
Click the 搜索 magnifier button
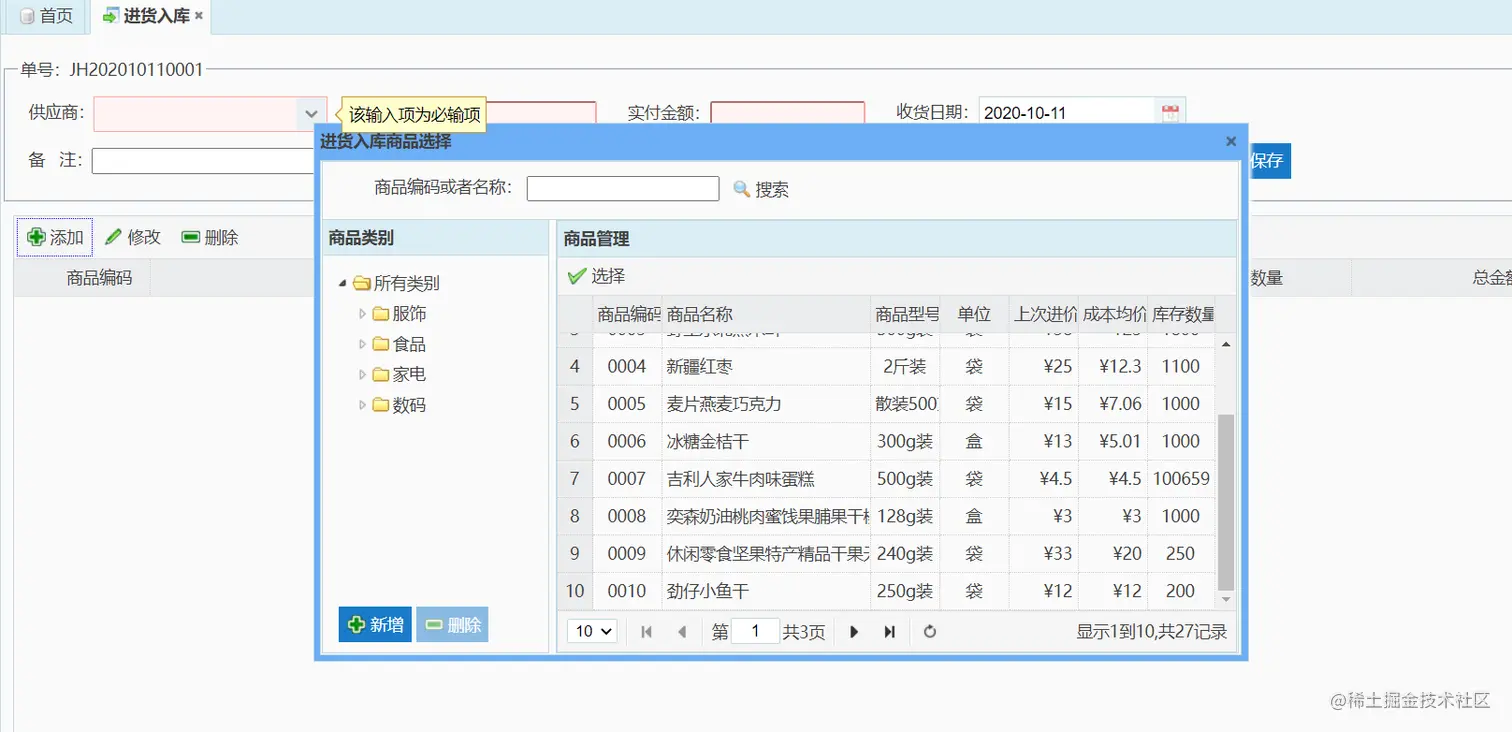pyautogui.click(x=761, y=189)
